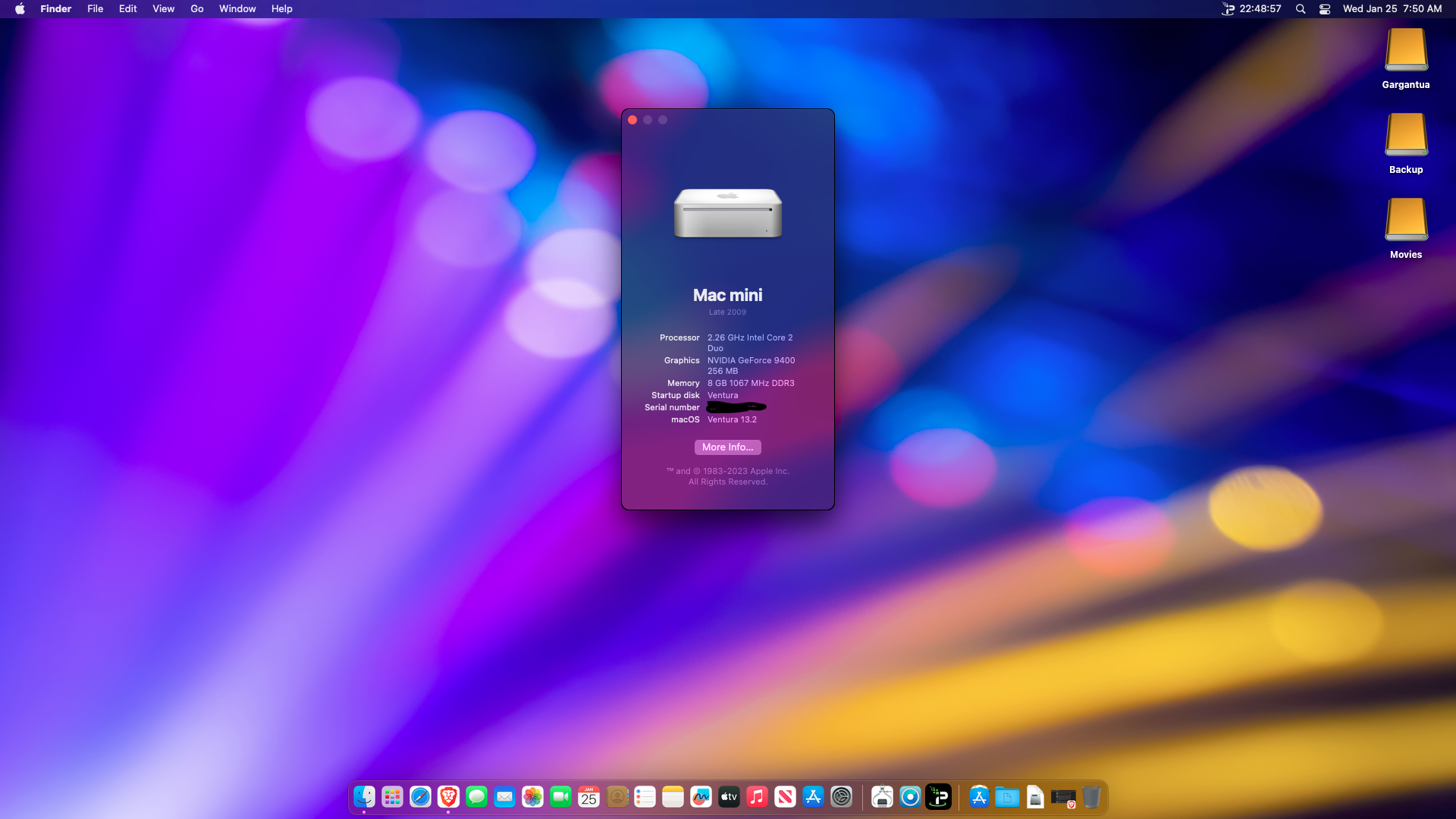Image resolution: width=1456 pixels, height=819 pixels.
Task: Open News app in the Dock
Action: point(785,797)
